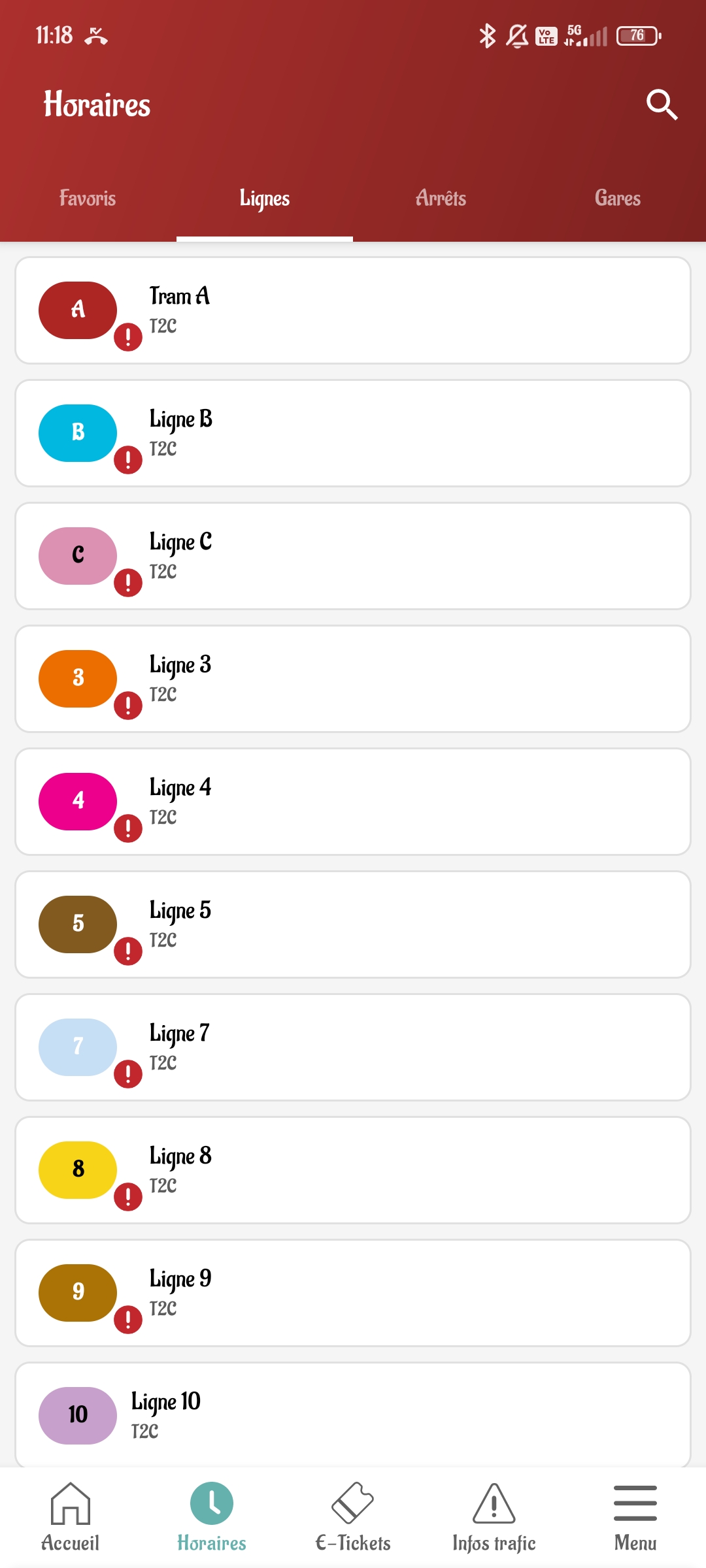The height and width of the screenshot is (1568, 706).
Task: Tap the Horaires clock icon
Action: pos(212,1503)
